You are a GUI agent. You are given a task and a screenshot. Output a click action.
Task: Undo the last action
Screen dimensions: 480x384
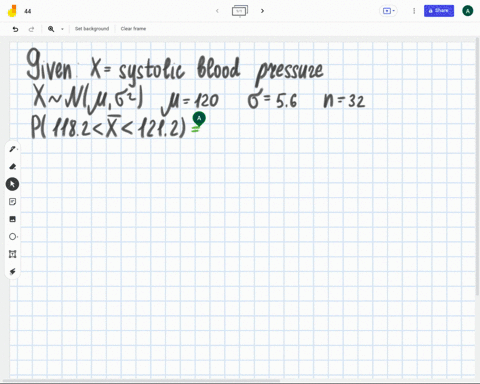coord(15,29)
